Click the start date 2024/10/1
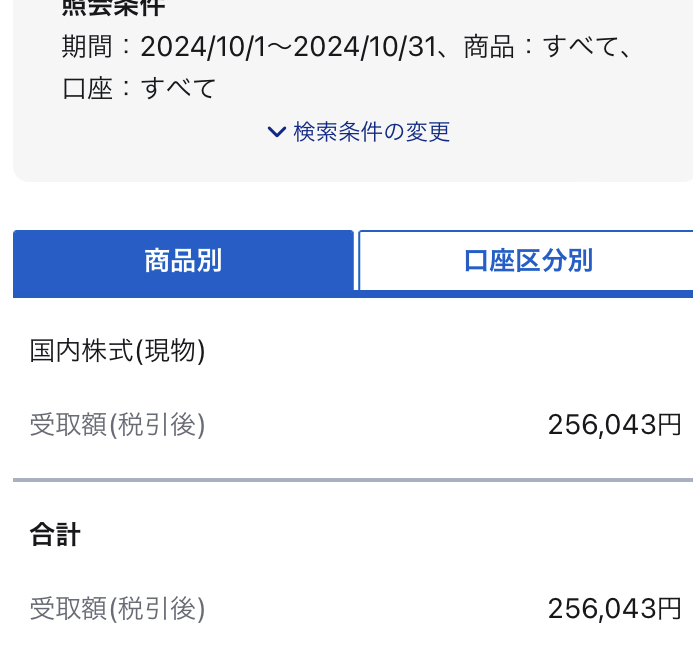This screenshot has width=693, height=655. 203,46
